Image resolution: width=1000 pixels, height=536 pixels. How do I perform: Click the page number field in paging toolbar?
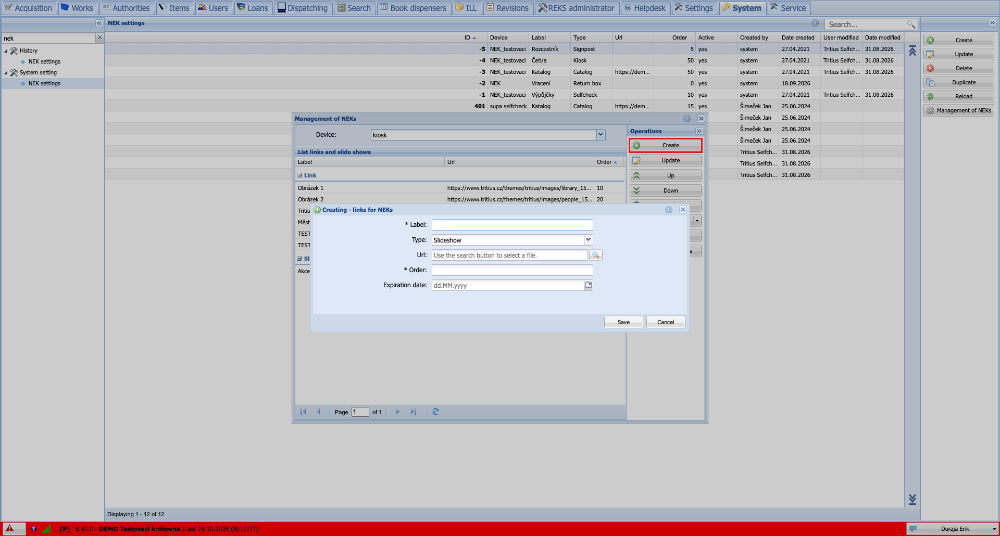coord(360,412)
